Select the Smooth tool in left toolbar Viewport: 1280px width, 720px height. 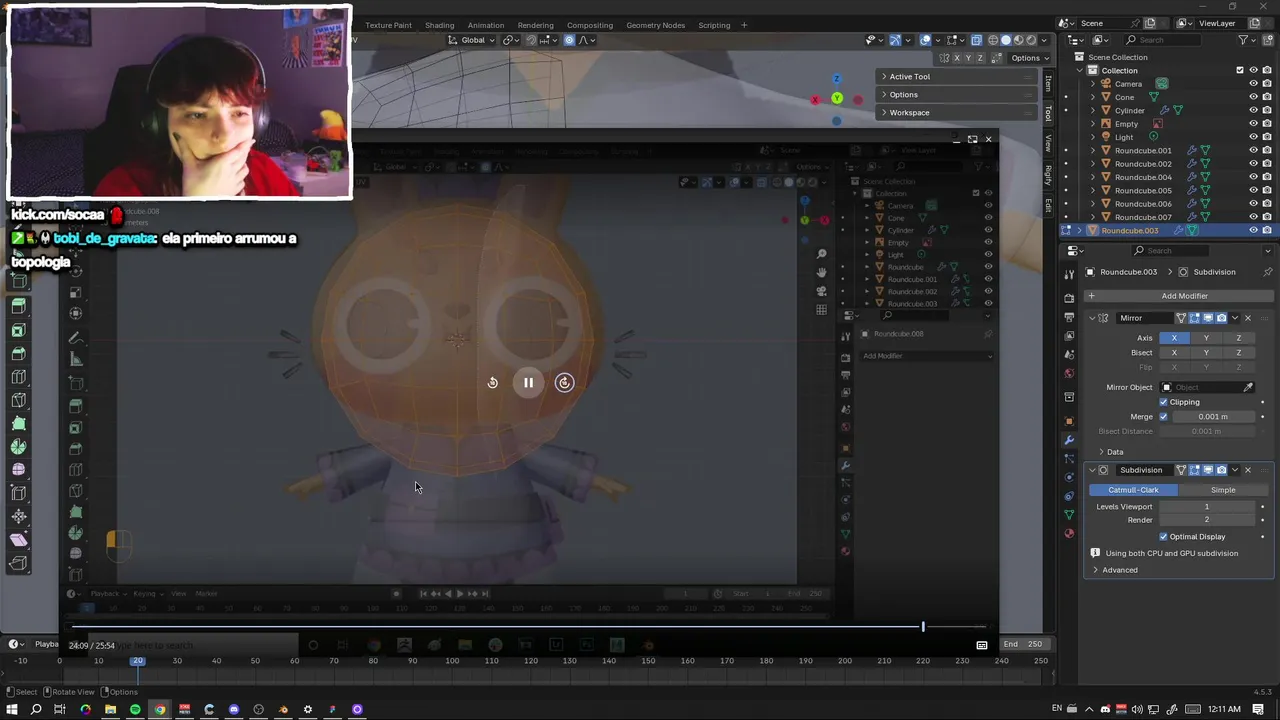pos(18,470)
